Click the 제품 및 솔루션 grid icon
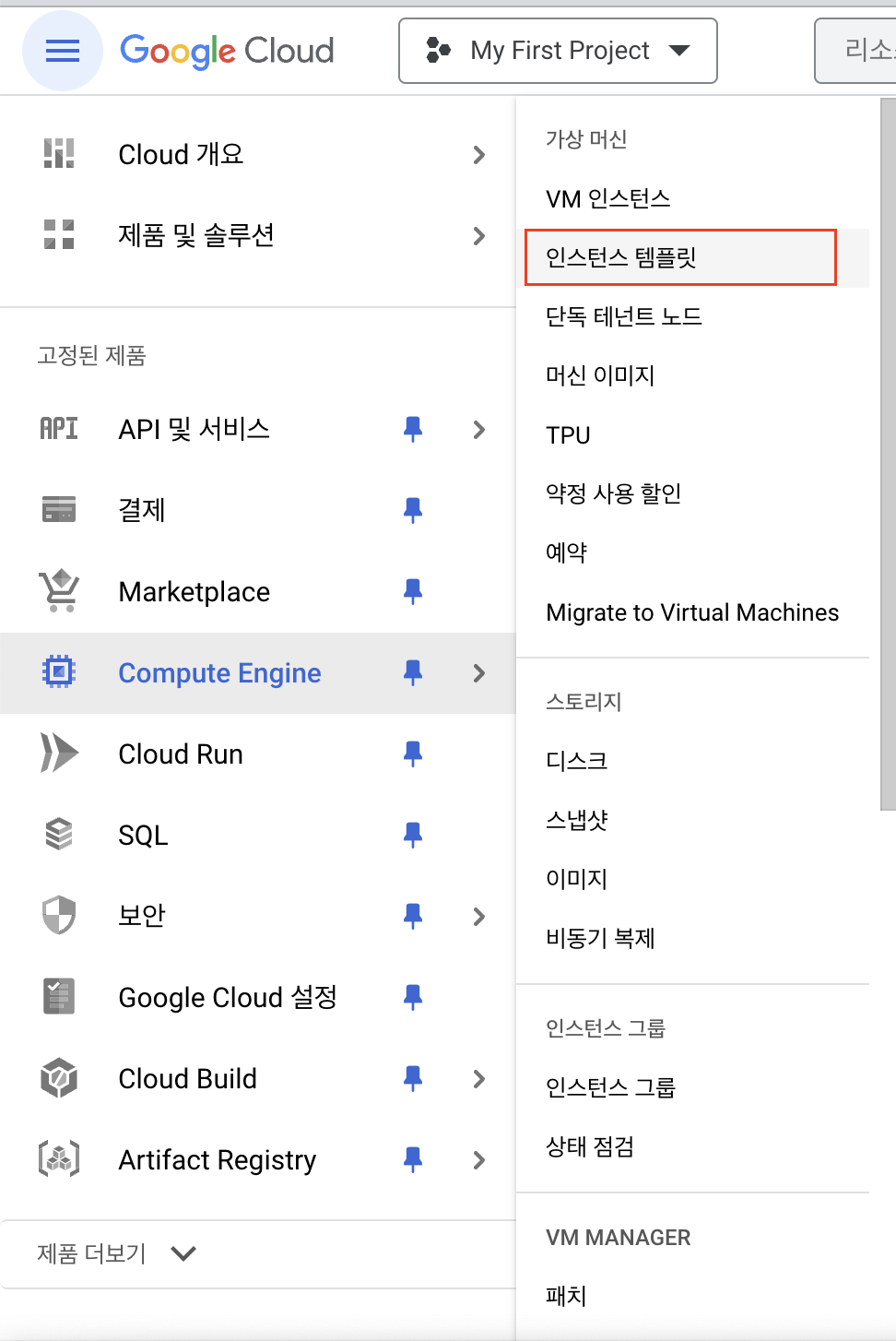The width and height of the screenshot is (896, 1341). tap(59, 235)
